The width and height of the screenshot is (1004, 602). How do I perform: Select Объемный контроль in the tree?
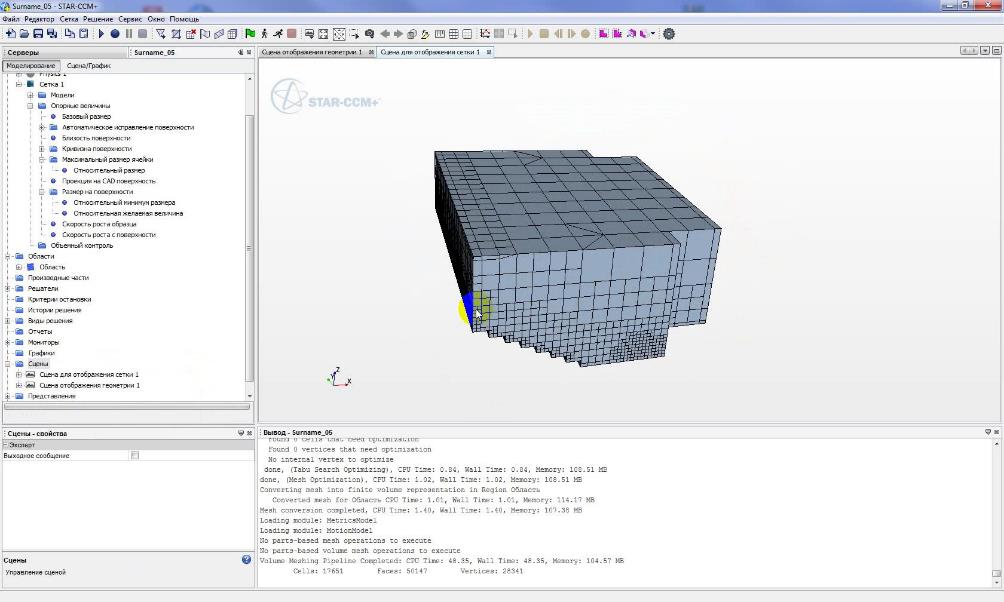82,245
